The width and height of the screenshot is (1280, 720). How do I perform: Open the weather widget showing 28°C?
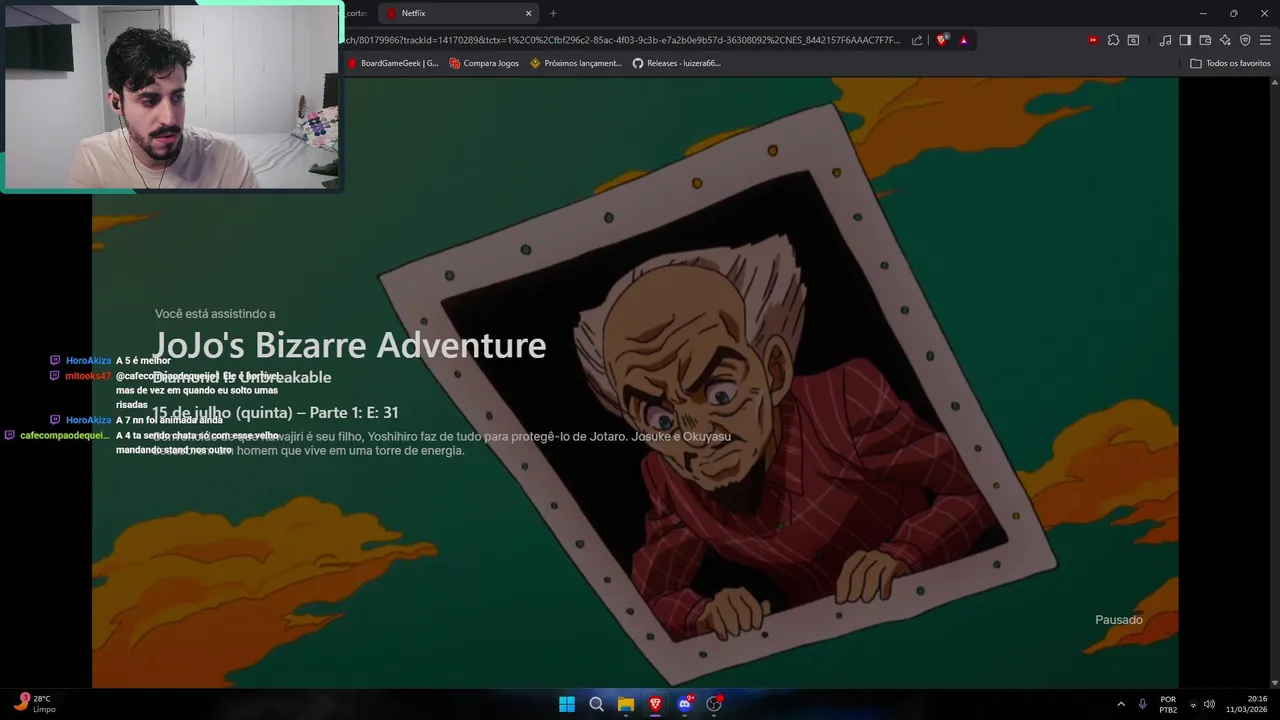[35, 703]
